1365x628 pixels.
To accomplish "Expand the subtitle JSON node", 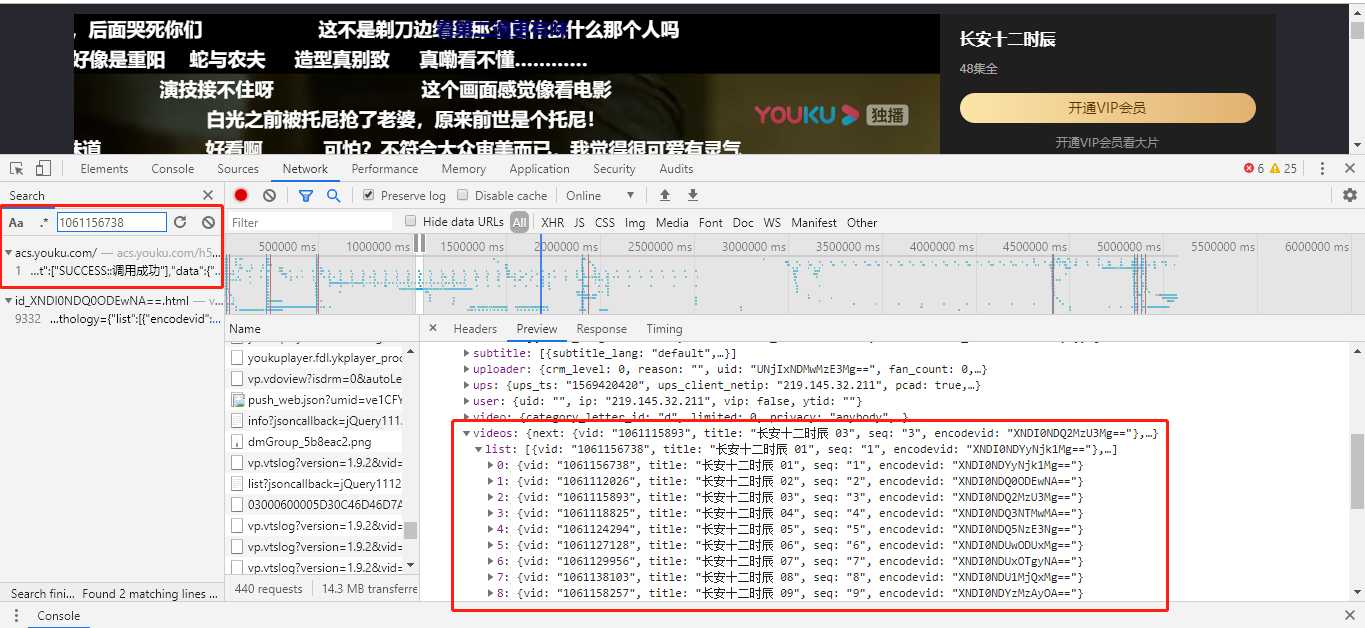I will point(467,353).
